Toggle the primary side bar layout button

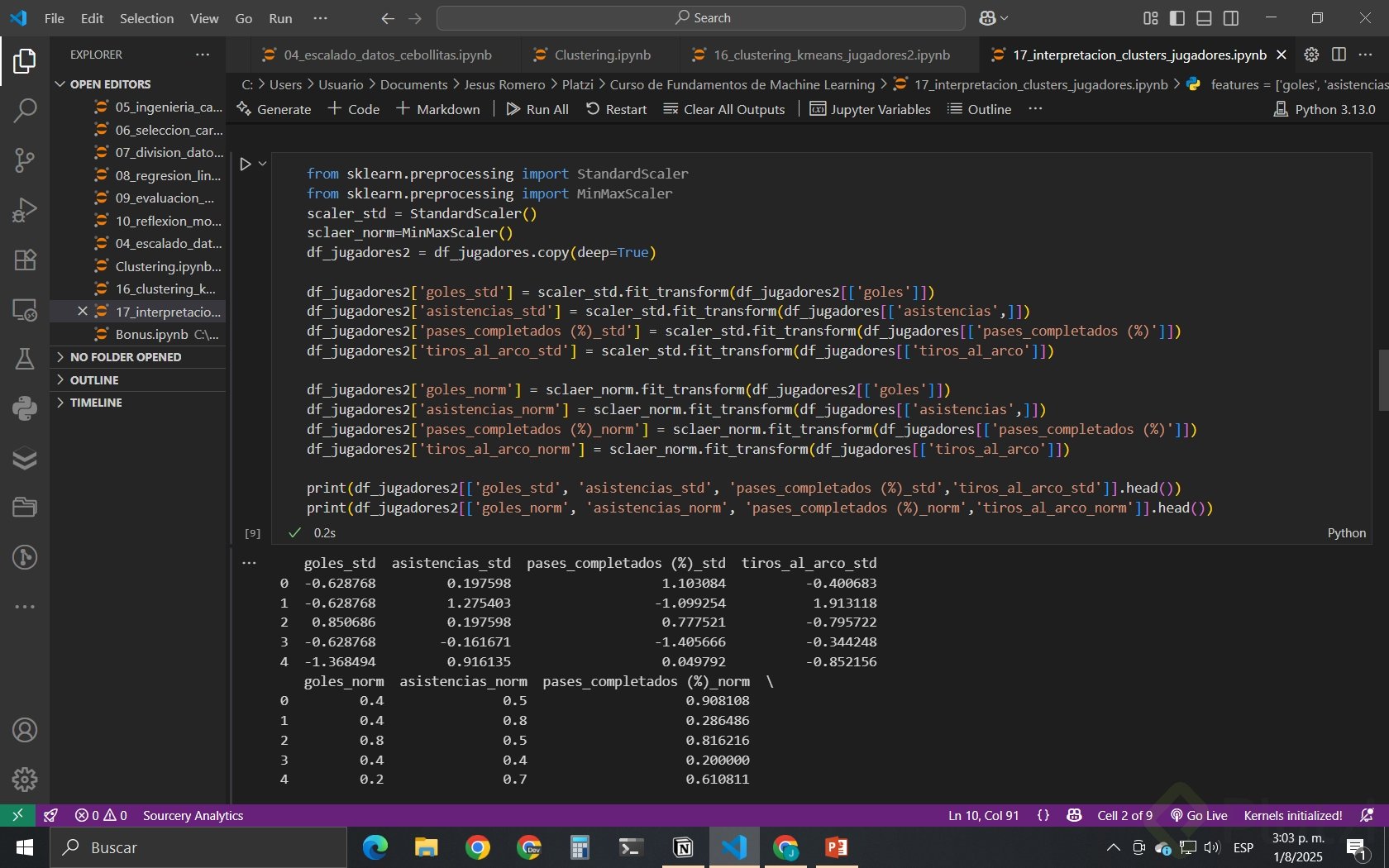tap(1177, 18)
